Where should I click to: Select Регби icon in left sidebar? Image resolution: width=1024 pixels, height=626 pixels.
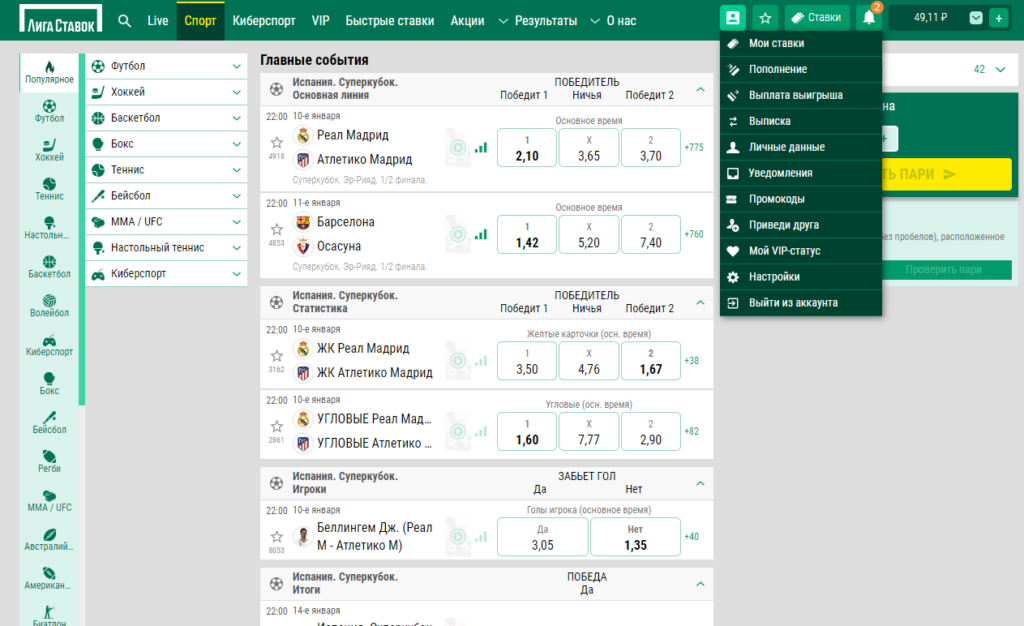50,461
